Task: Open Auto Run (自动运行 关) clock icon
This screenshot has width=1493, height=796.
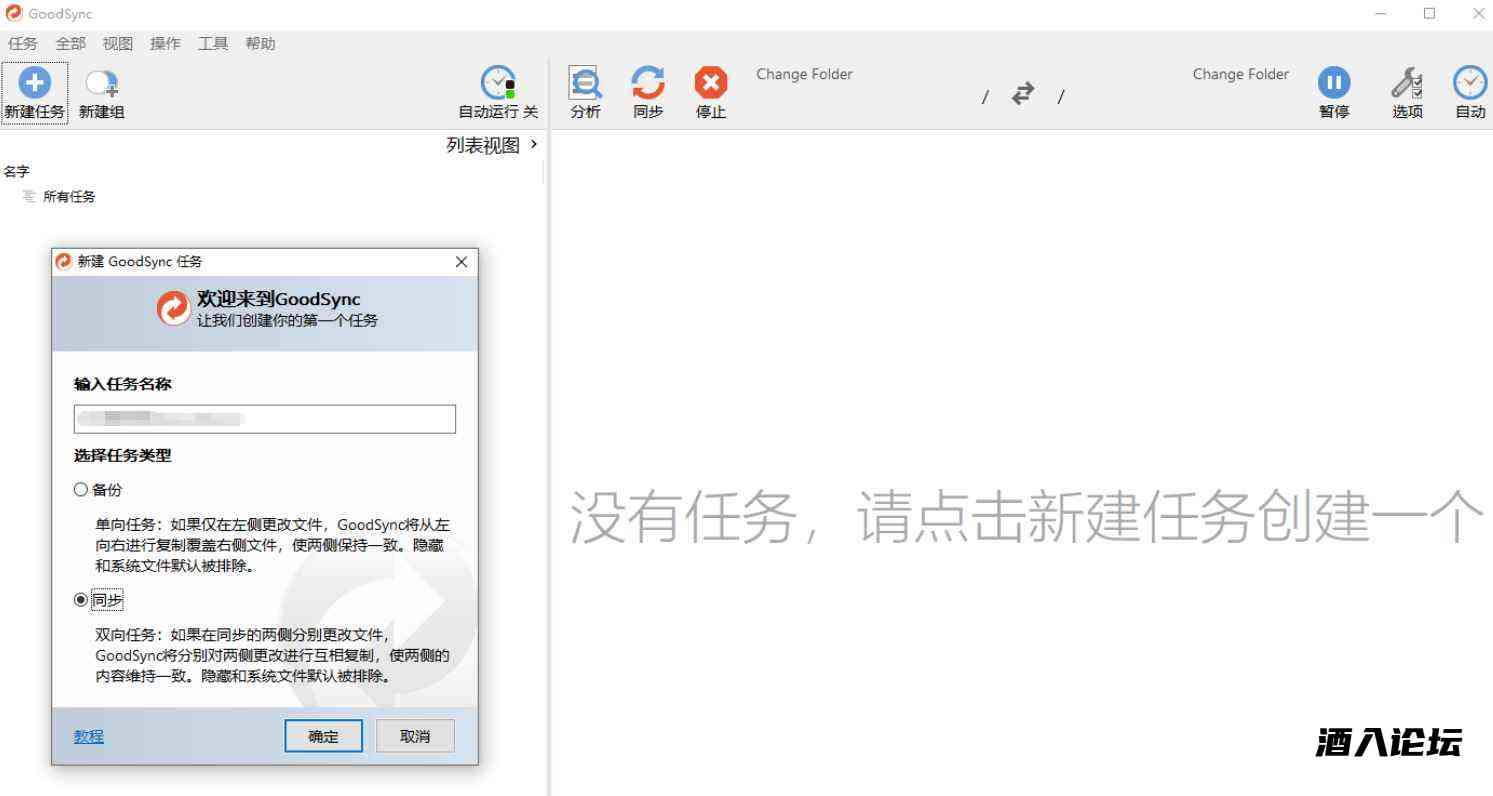Action: click(498, 83)
